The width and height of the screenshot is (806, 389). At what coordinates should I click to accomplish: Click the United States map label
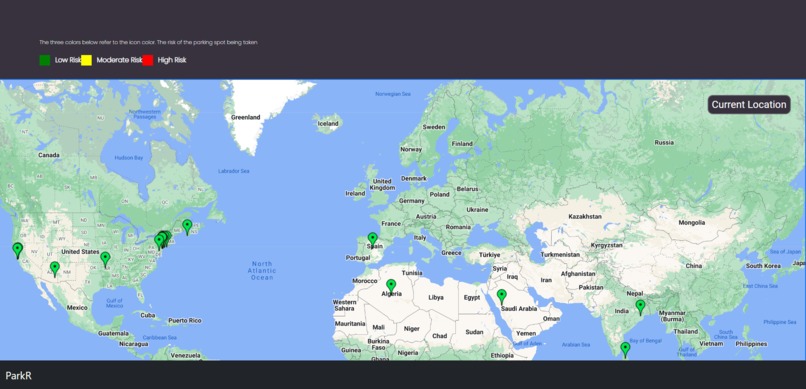coord(80,252)
